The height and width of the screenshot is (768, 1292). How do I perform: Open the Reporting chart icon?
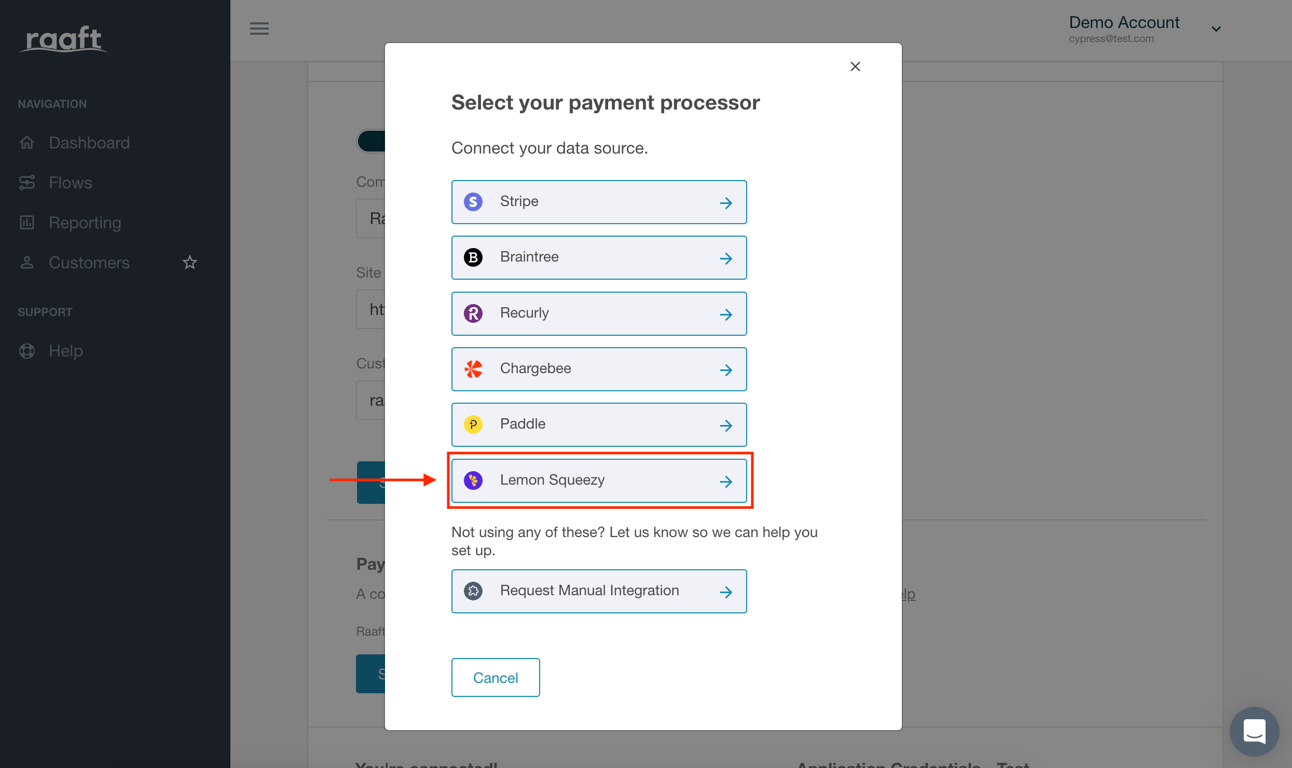coord(27,223)
